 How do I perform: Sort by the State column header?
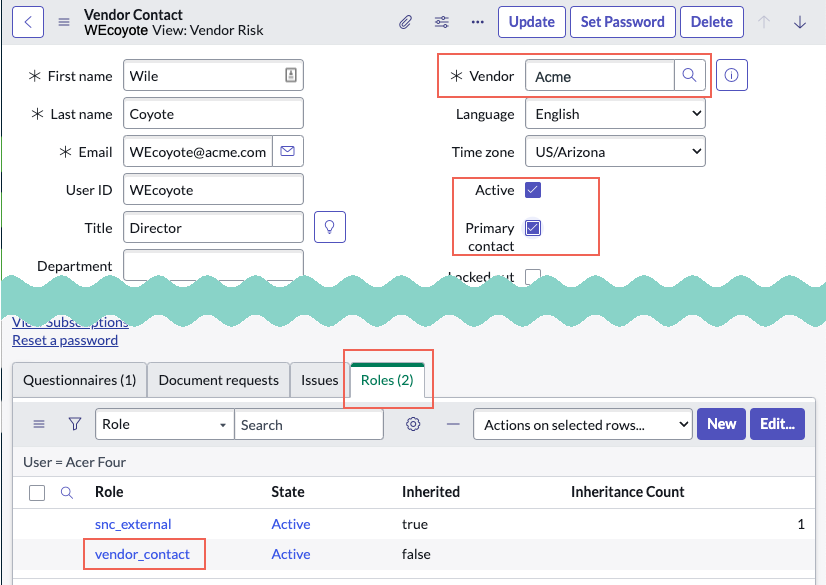tap(288, 492)
